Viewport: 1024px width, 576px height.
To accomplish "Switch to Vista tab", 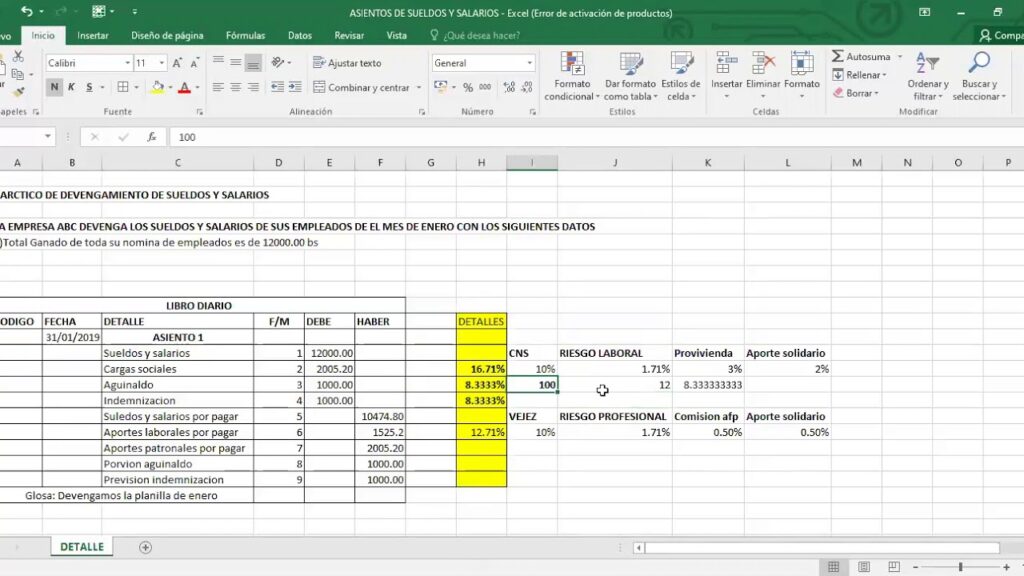I will pos(396,35).
